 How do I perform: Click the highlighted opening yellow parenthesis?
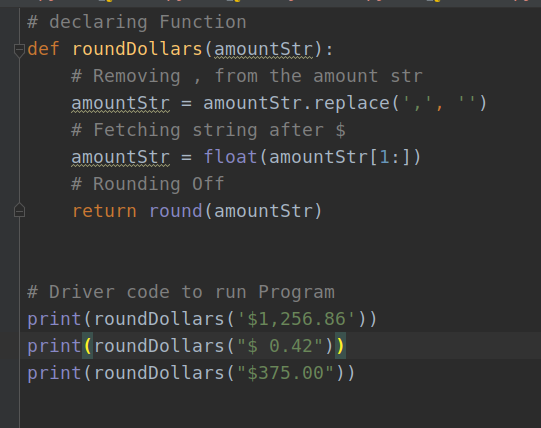[x=87, y=346]
